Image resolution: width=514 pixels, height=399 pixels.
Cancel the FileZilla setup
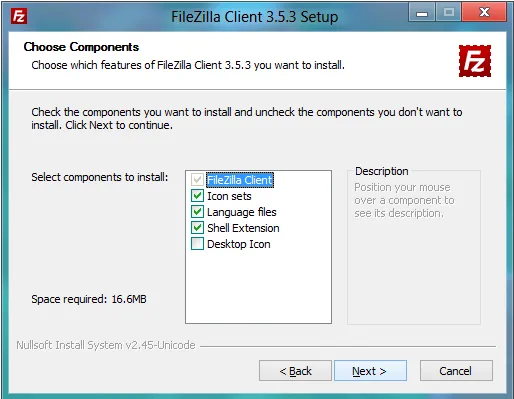(456, 370)
